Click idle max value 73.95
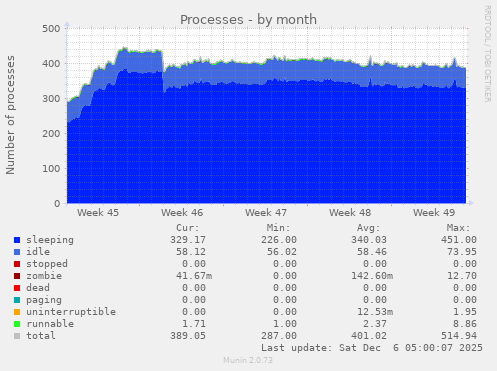 (x=462, y=252)
